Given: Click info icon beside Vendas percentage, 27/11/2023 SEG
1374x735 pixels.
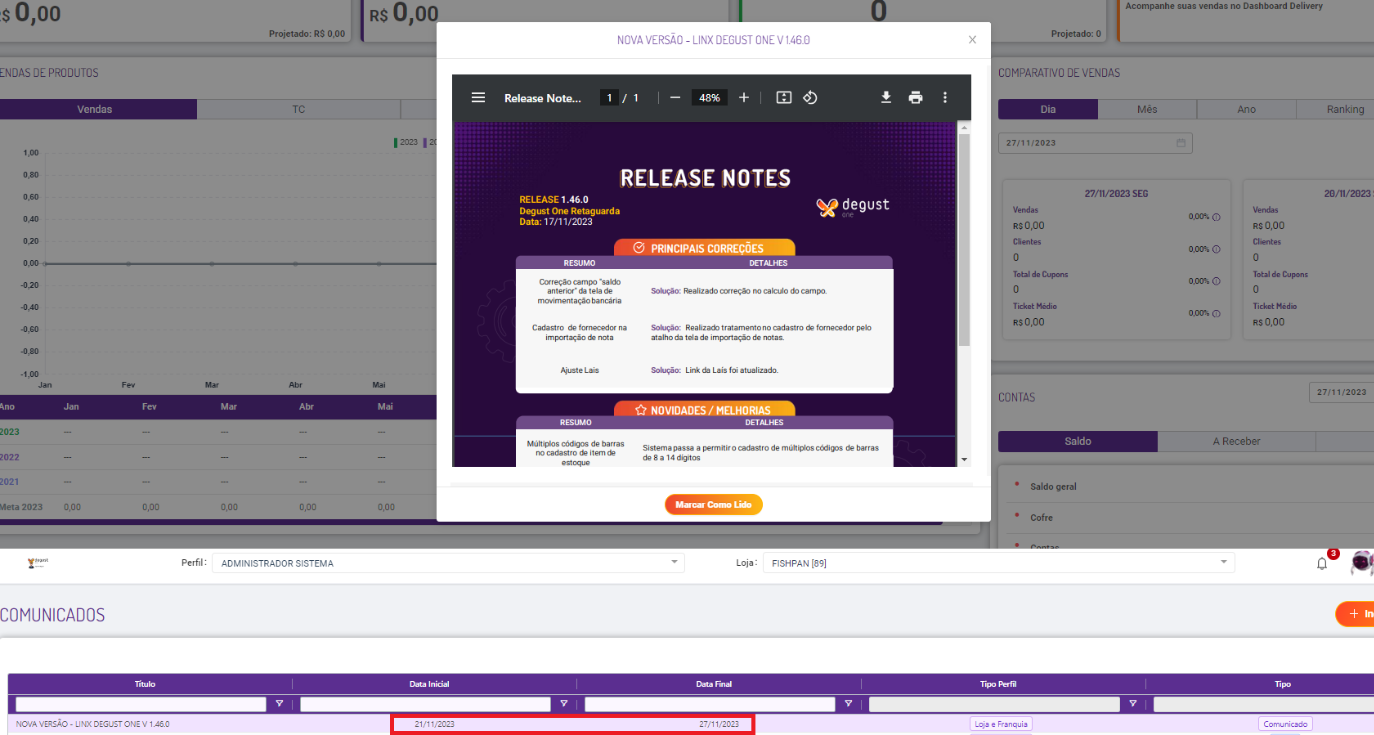Looking at the screenshot, I should [x=1216, y=217].
